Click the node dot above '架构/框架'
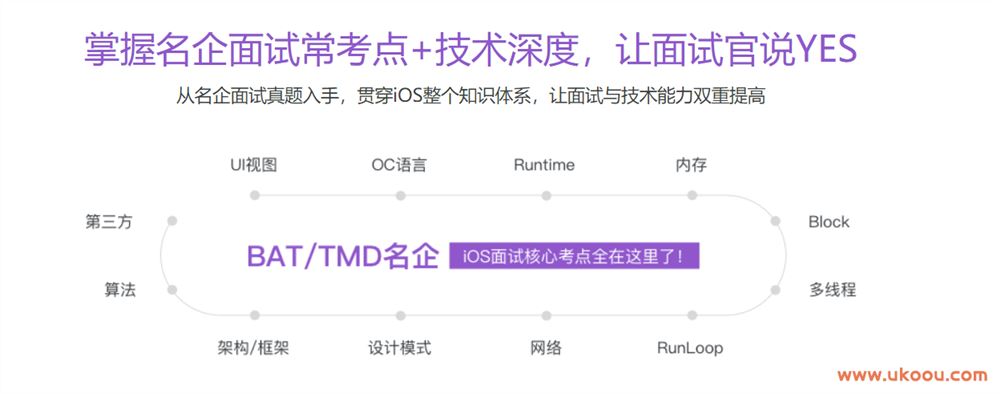The image size is (1000, 394). tap(254, 315)
